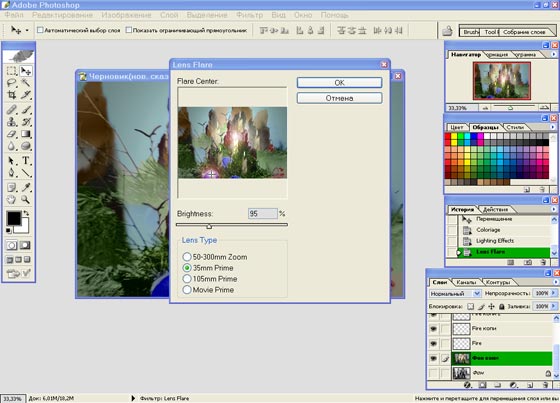Select the Zoom magnifier tool
This screenshot has height=403, width=560.
click(26, 199)
